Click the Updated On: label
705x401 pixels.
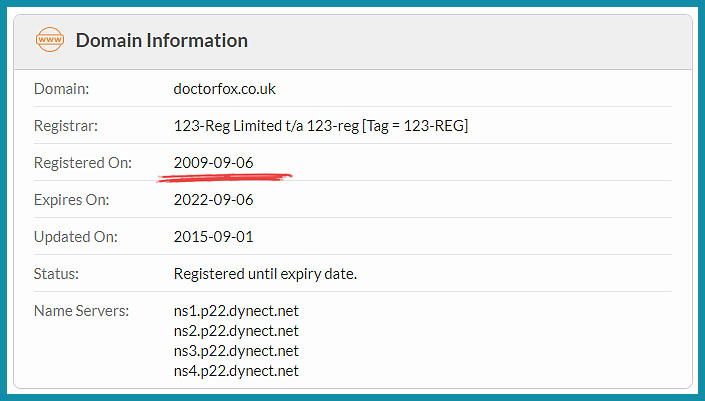coord(76,236)
